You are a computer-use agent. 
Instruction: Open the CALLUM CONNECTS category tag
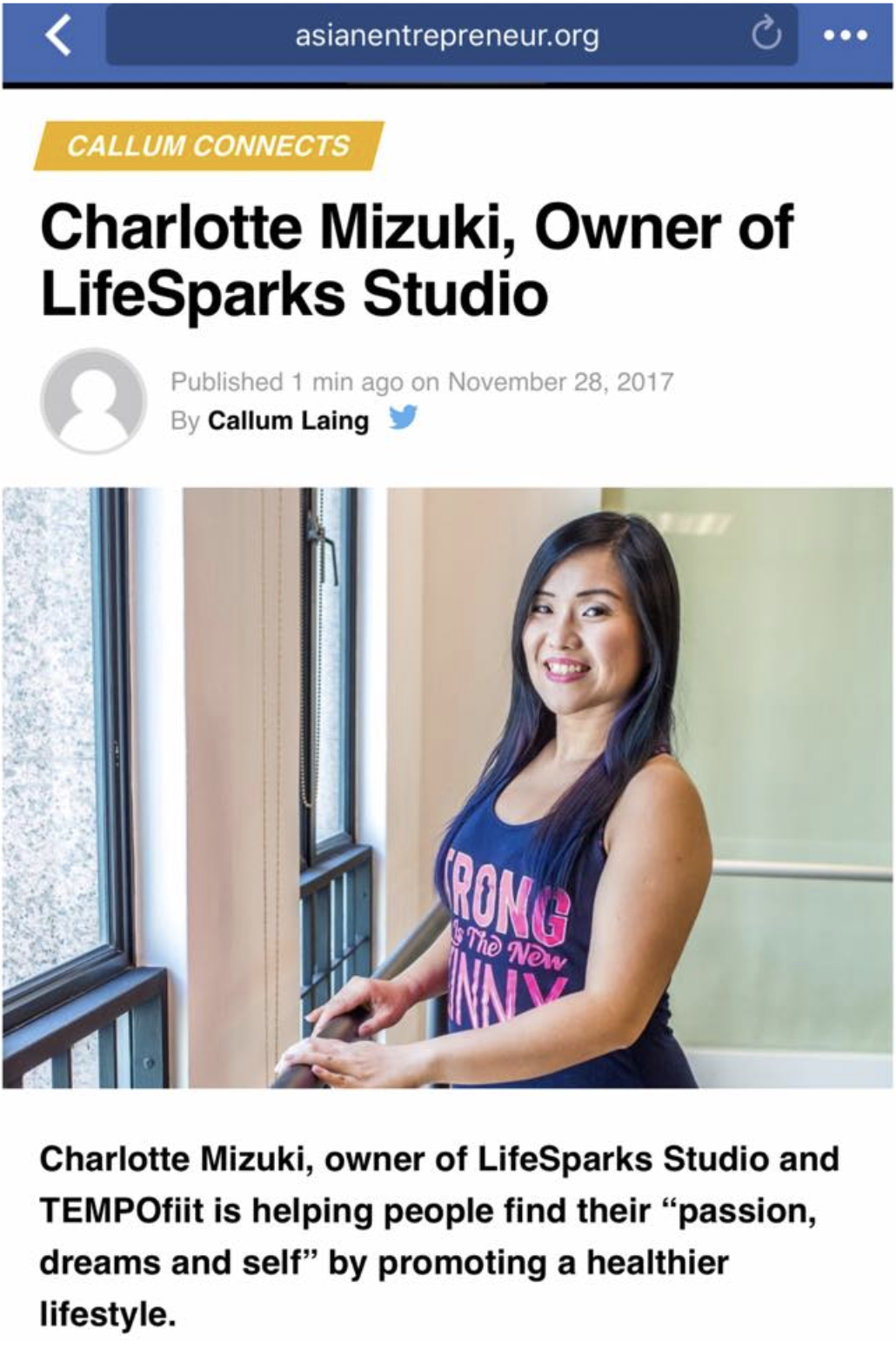209,145
